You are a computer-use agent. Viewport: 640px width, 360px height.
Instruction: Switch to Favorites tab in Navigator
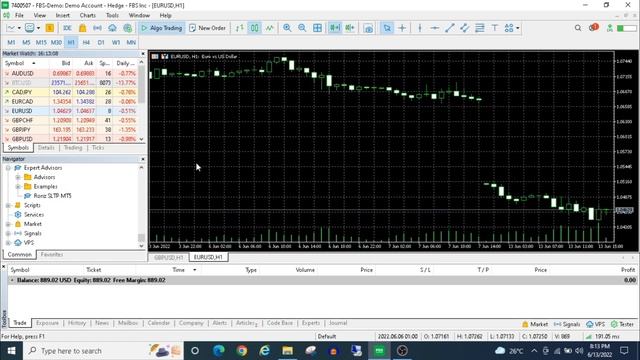tap(52, 254)
